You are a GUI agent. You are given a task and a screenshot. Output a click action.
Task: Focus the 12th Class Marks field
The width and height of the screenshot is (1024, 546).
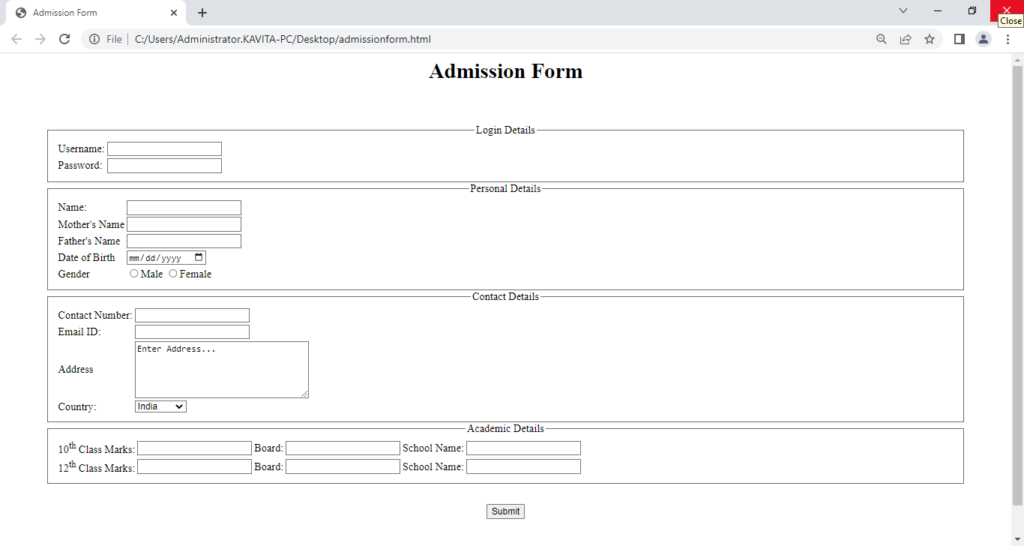(x=195, y=466)
